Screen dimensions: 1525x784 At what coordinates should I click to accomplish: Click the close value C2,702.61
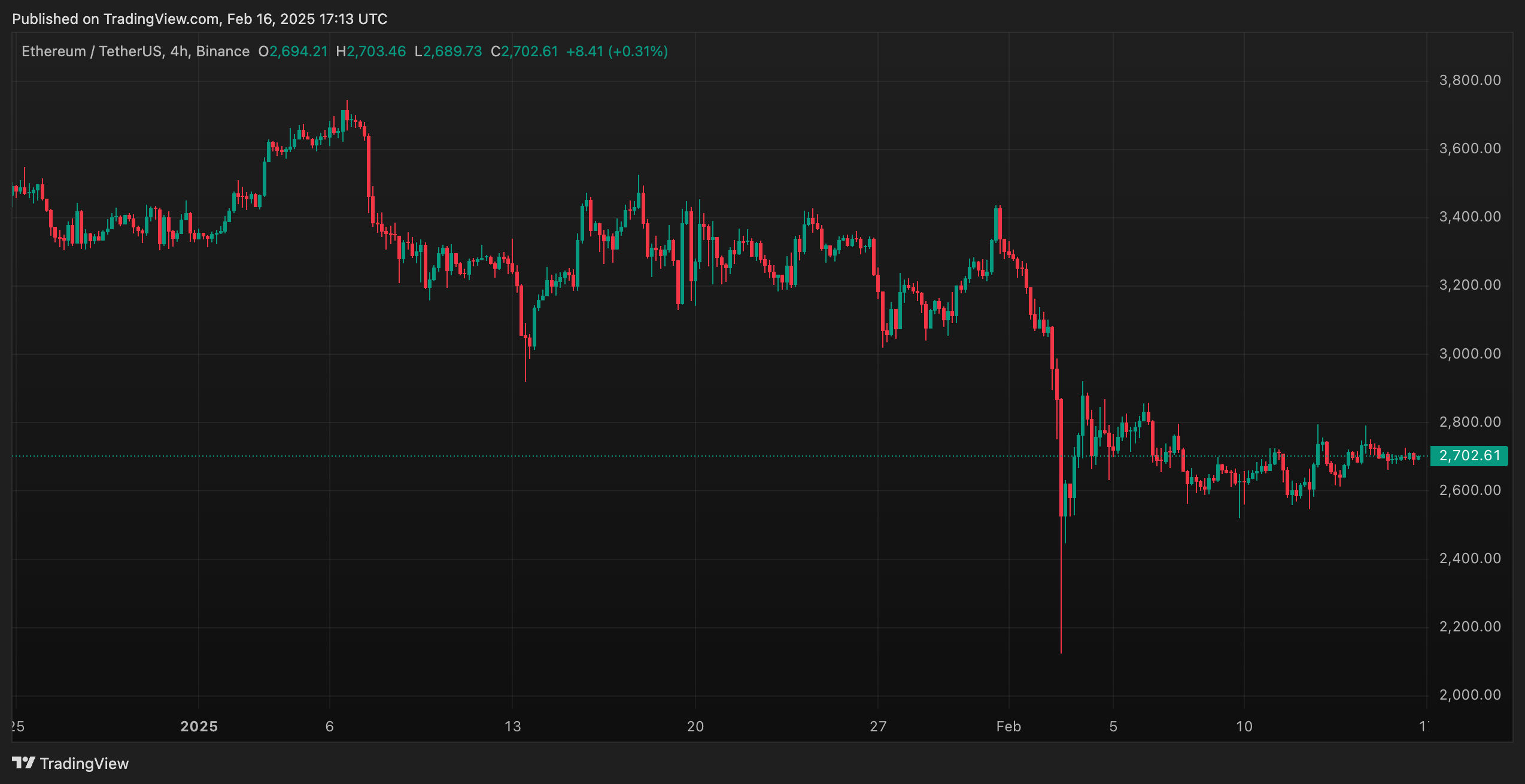pyautogui.click(x=524, y=51)
